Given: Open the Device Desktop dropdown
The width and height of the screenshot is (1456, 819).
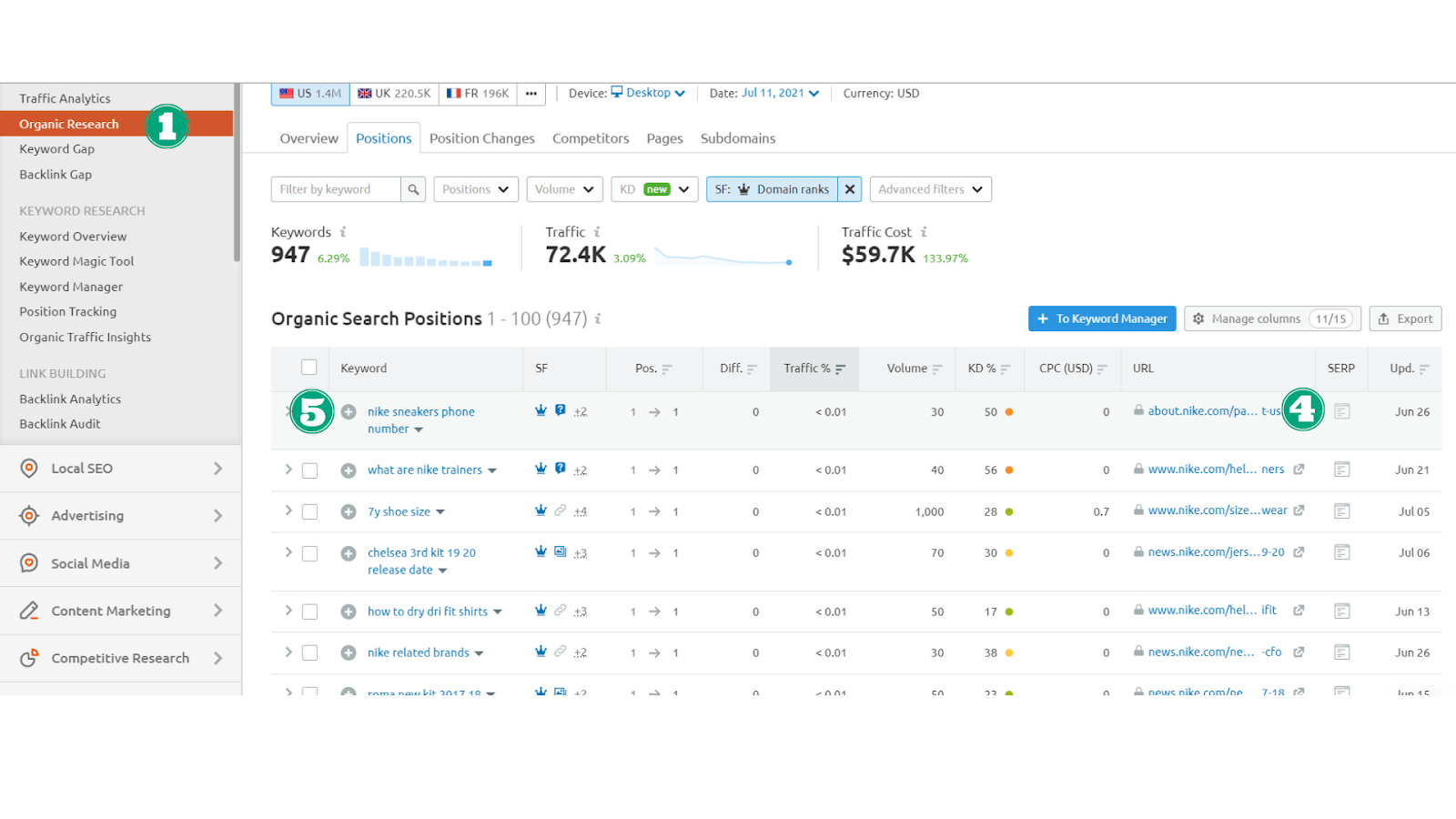Looking at the screenshot, I should tap(648, 93).
